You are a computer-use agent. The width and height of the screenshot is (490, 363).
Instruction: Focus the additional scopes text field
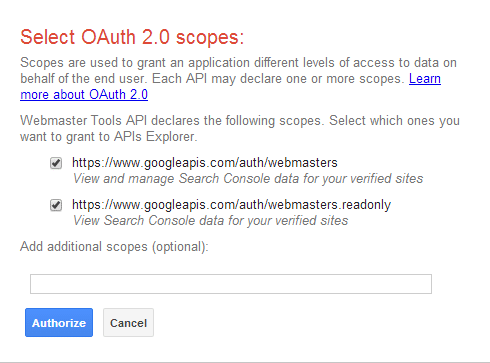click(231, 284)
